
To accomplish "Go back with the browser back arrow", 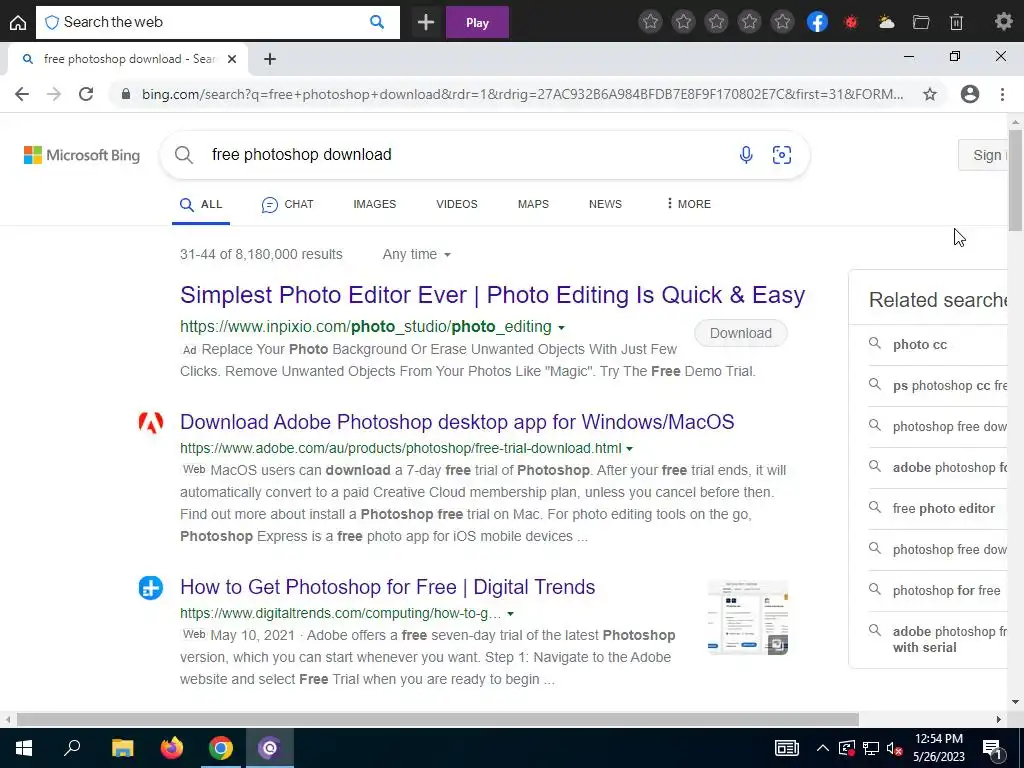I will point(22,94).
